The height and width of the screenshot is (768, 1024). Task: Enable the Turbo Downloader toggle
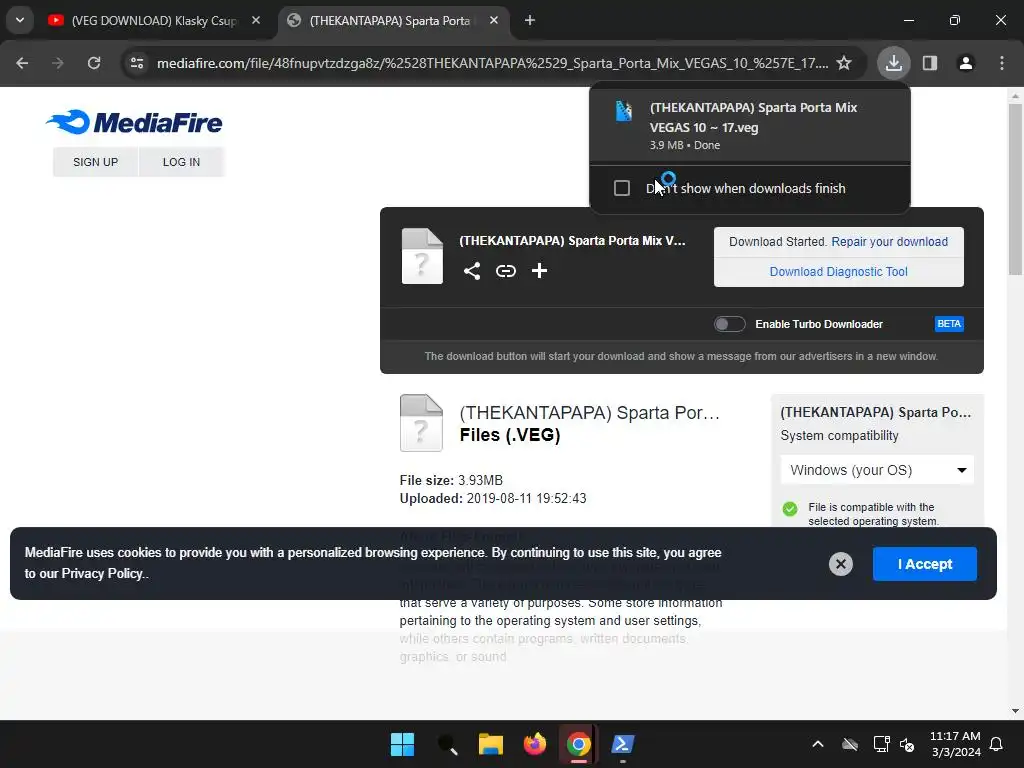729,324
